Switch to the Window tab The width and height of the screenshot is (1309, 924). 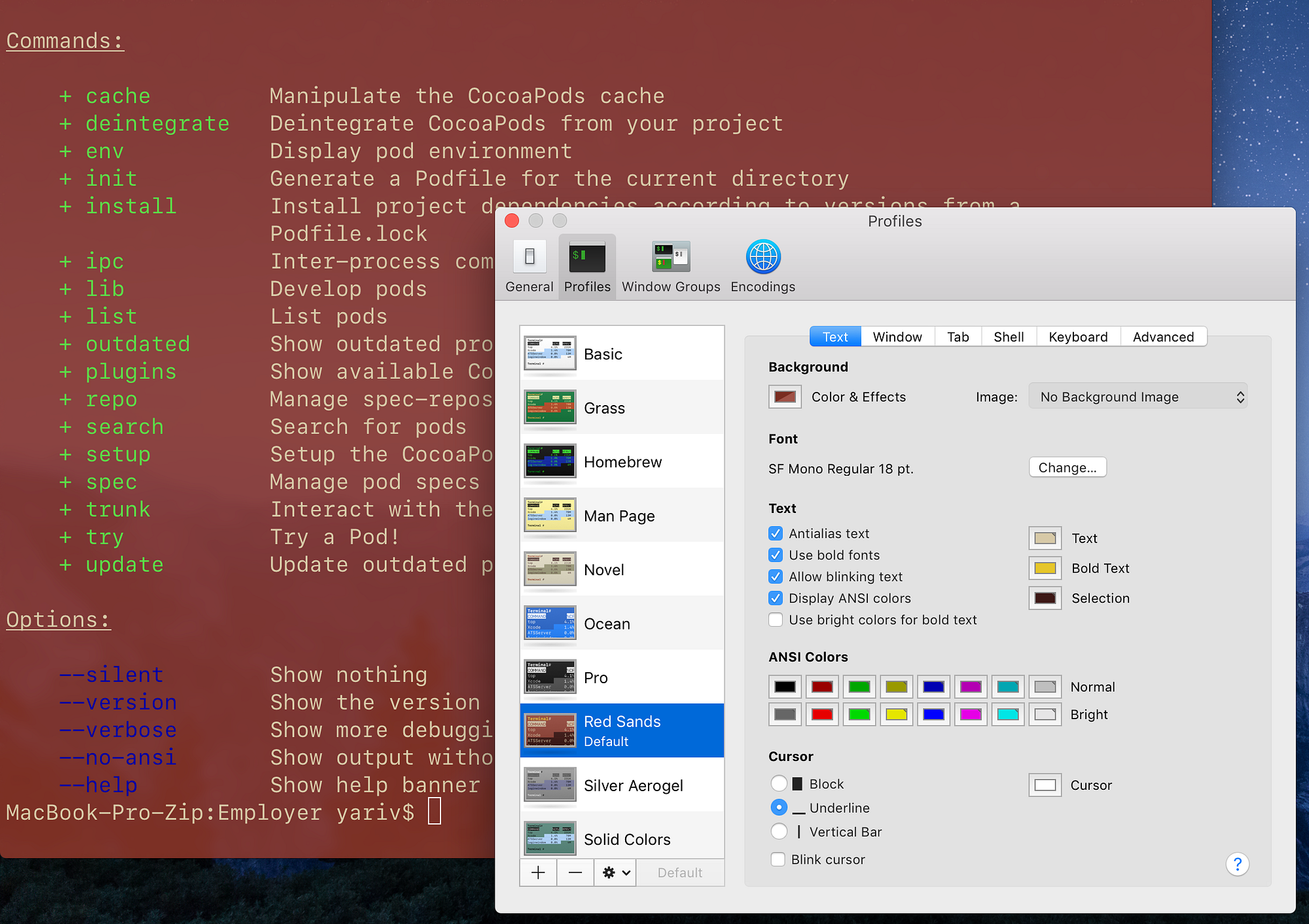[x=897, y=336]
